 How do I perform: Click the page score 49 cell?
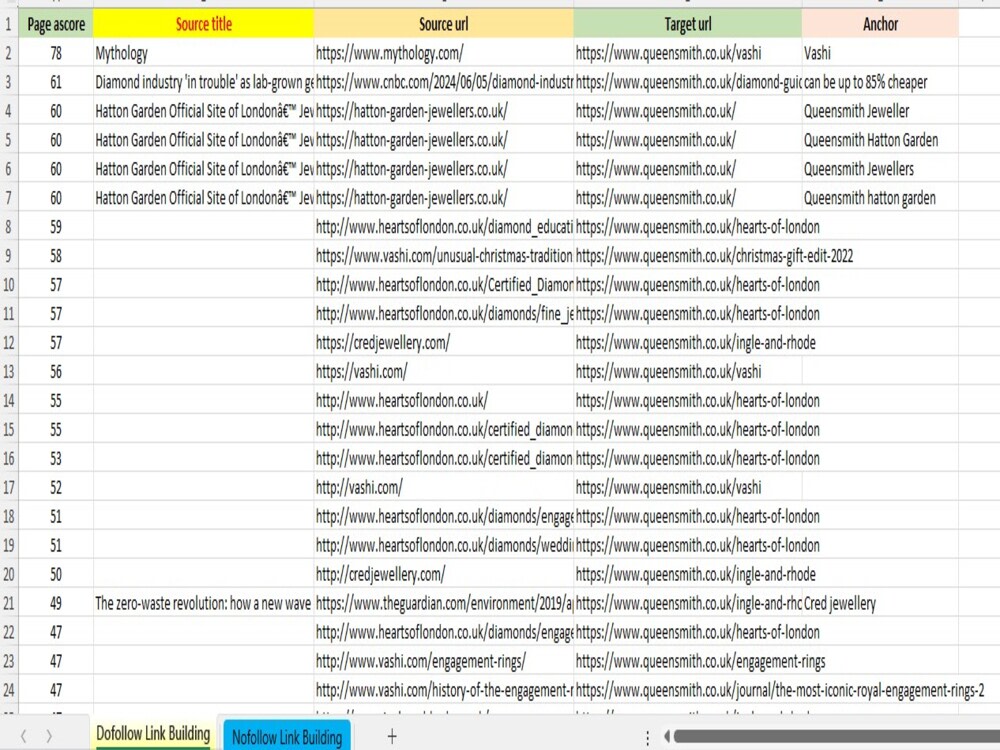56,603
